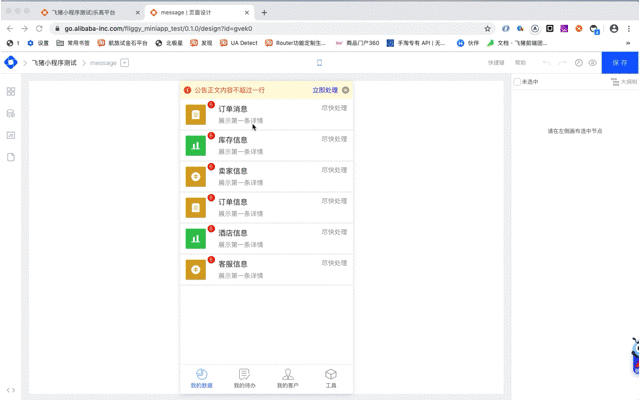
Task: Click the 酒店信息 list row title
Action: 233,233
